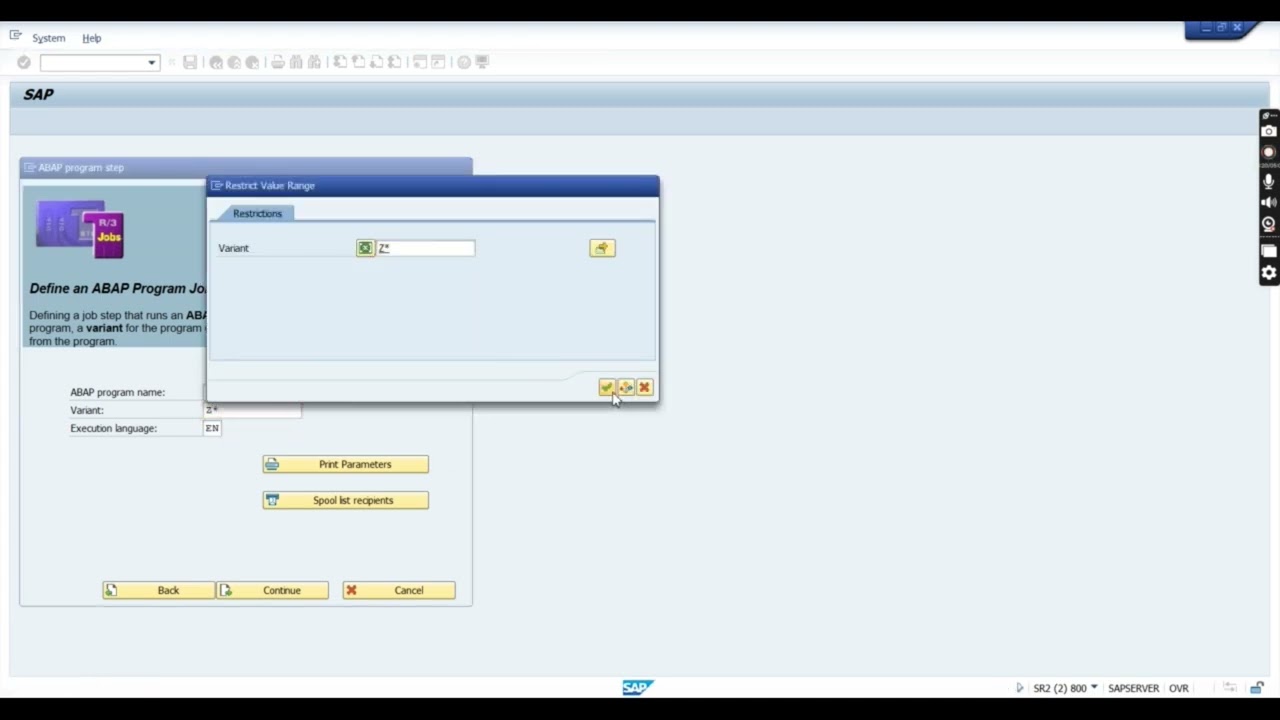The width and height of the screenshot is (1280, 720).
Task: Focus the transaction command field
Action: click(x=93, y=62)
